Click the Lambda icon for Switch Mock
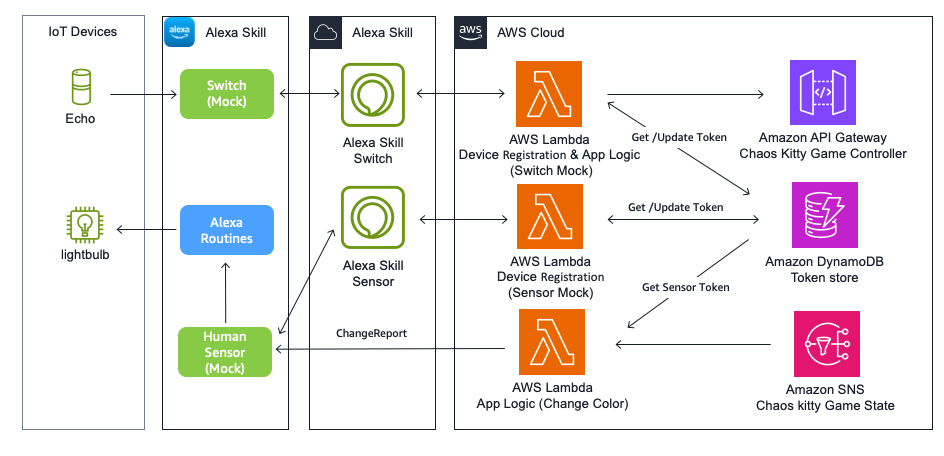Image resolution: width=944 pixels, height=456 pixels. (550, 95)
